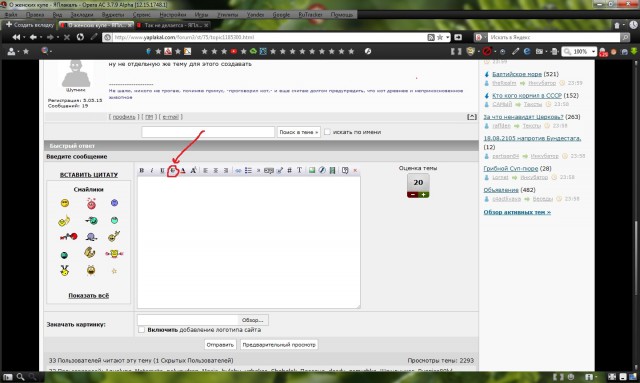This screenshot has height=383, width=640.
Task: Click 'Создать вкладку' new tab button
Action: [29, 25]
